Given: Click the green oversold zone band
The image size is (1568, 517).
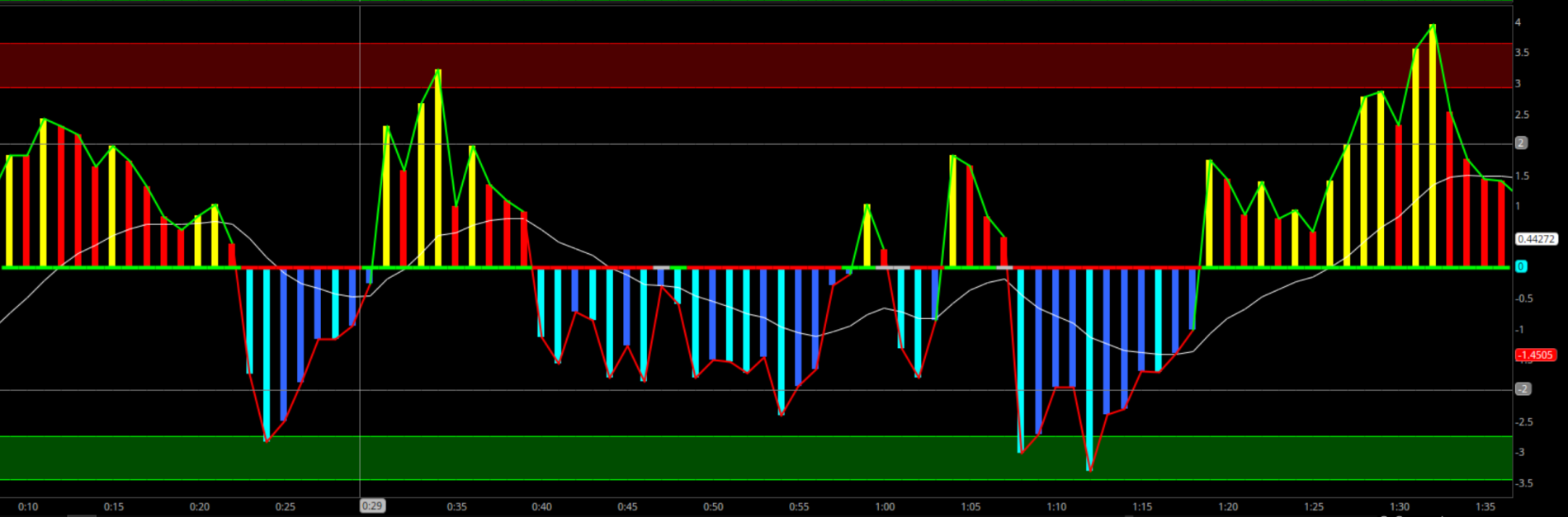Looking at the screenshot, I should [743, 458].
